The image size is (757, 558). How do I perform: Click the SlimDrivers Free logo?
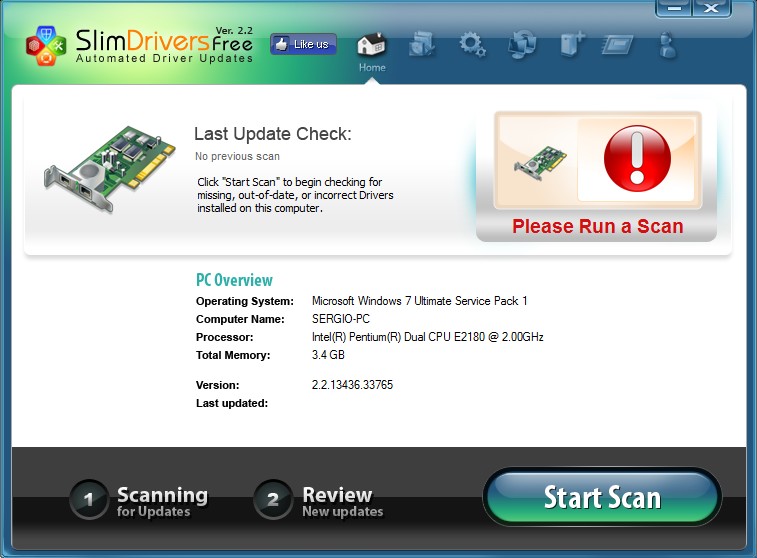140,44
